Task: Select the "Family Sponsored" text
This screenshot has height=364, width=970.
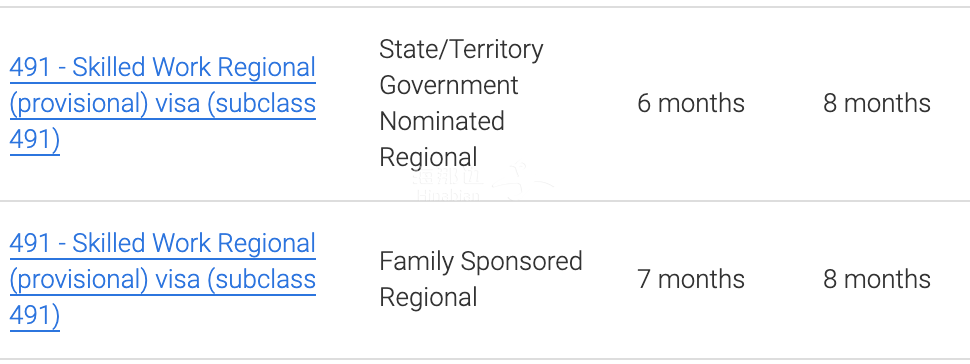Action: (x=481, y=262)
